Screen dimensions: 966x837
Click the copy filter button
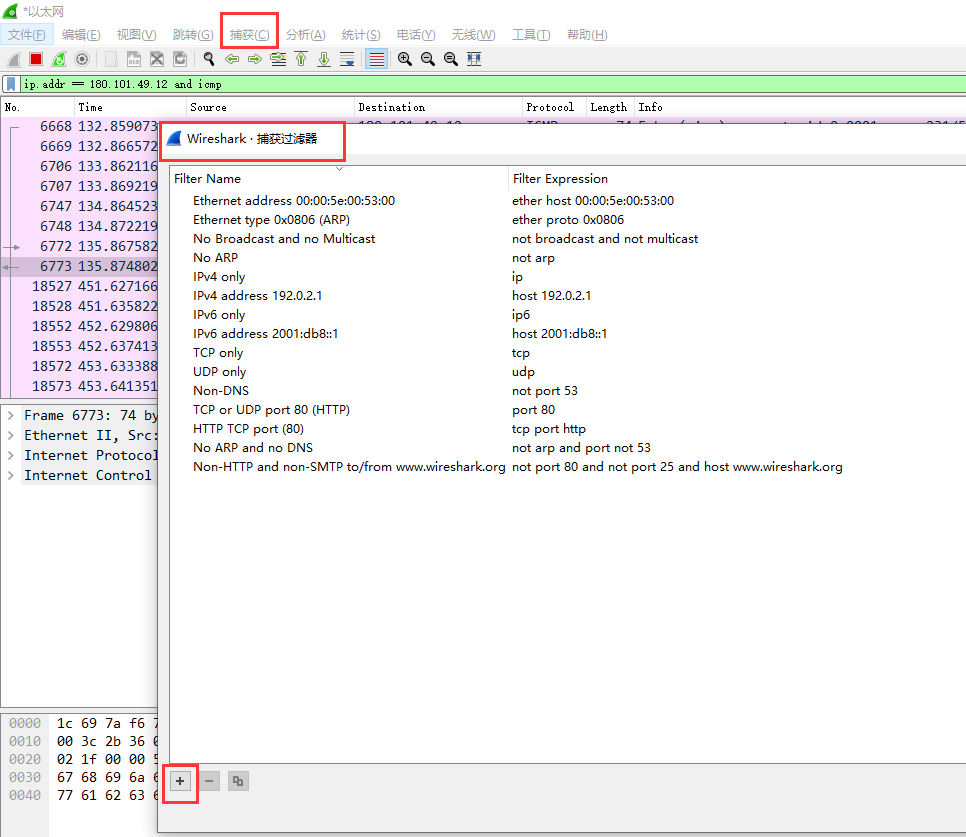[237, 781]
